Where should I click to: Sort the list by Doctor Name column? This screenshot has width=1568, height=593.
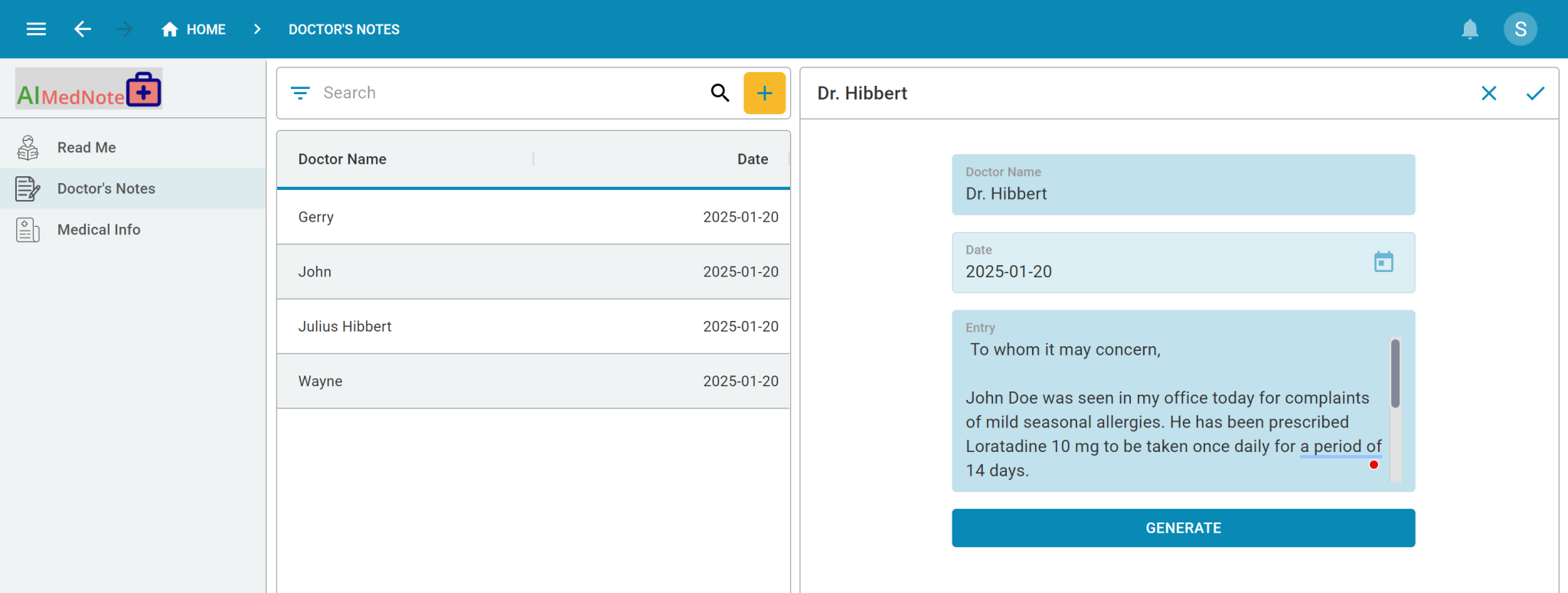tap(342, 159)
